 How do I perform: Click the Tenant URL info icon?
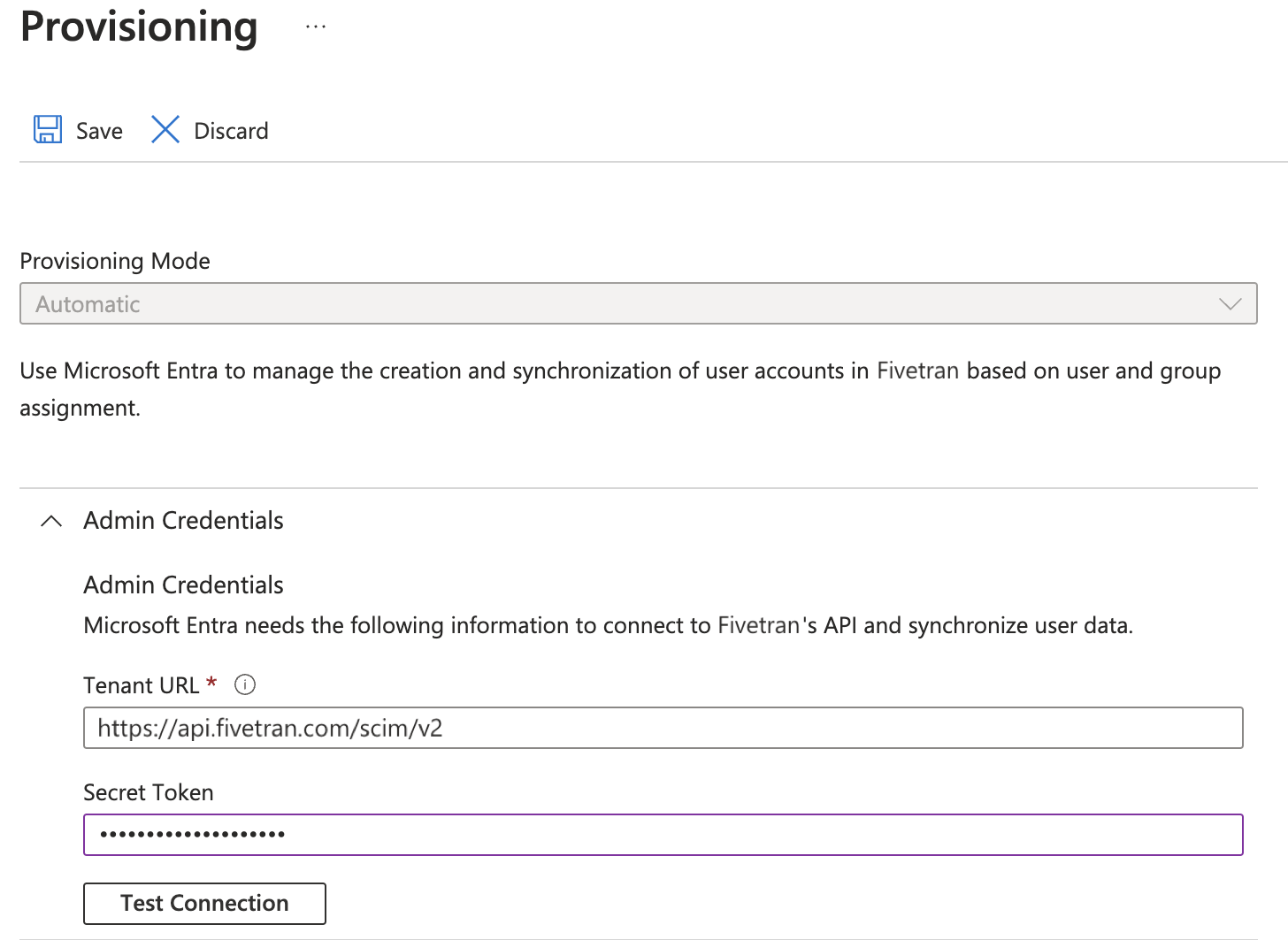click(245, 684)
